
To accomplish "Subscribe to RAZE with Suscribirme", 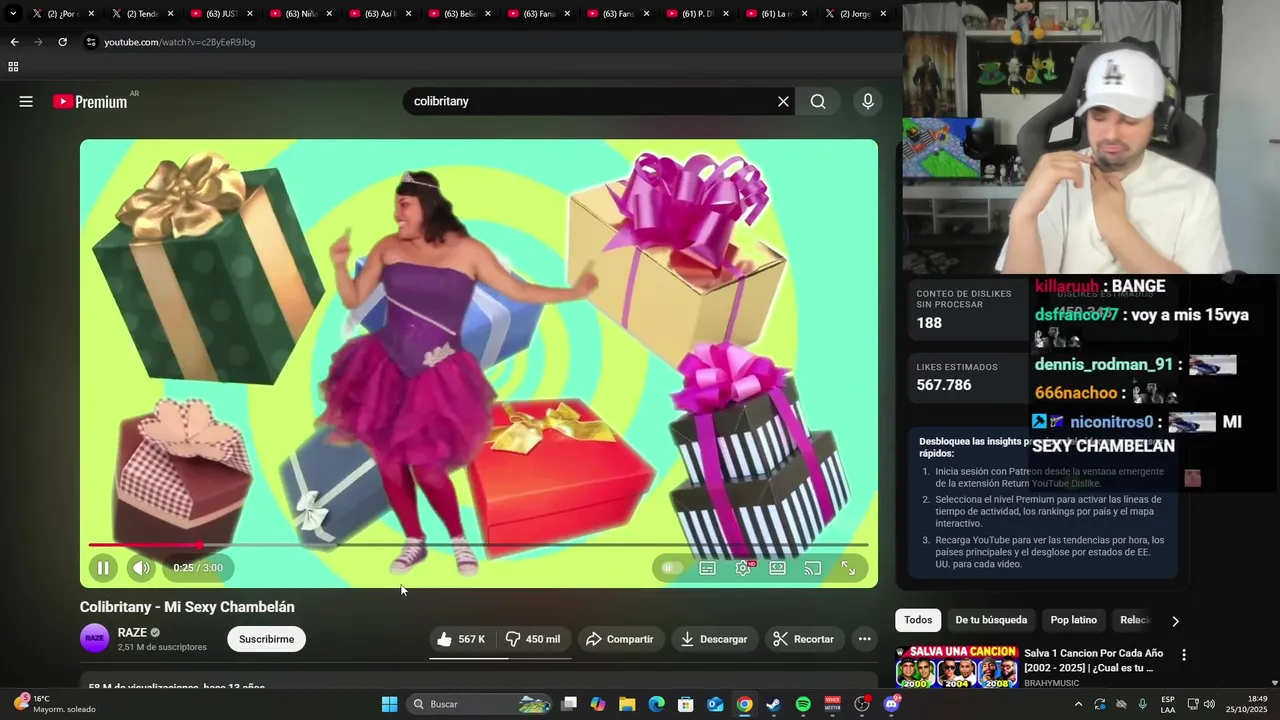I will point(266,639).
